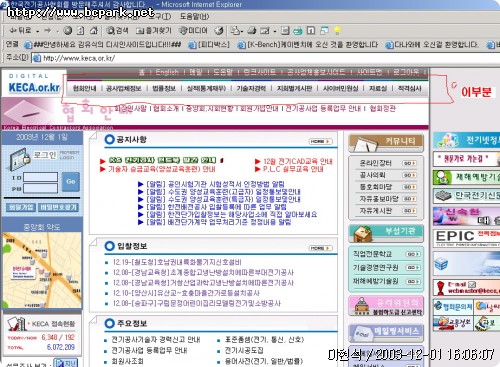Click the 협회정관 submenu link
500x367 pixels.
(383, 108)
